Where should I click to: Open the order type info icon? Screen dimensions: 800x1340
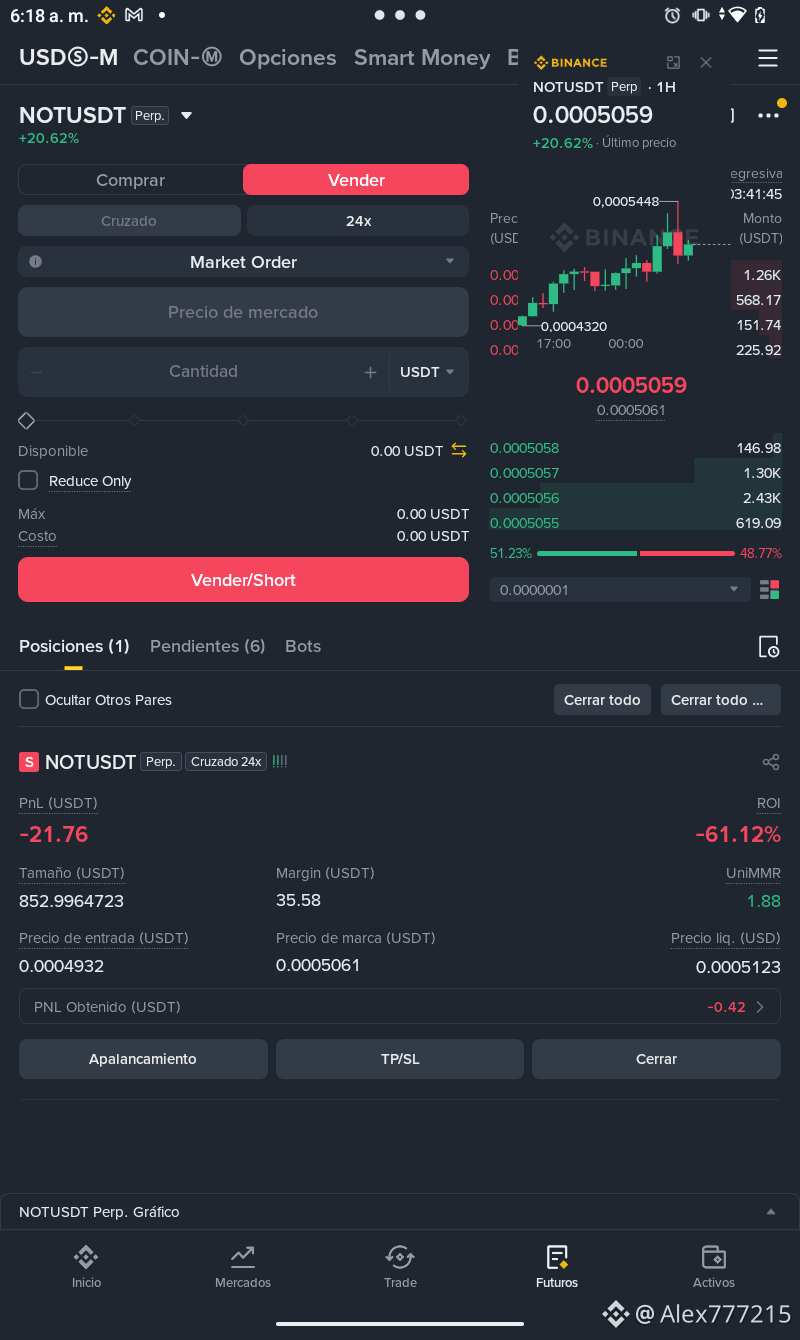36,262
